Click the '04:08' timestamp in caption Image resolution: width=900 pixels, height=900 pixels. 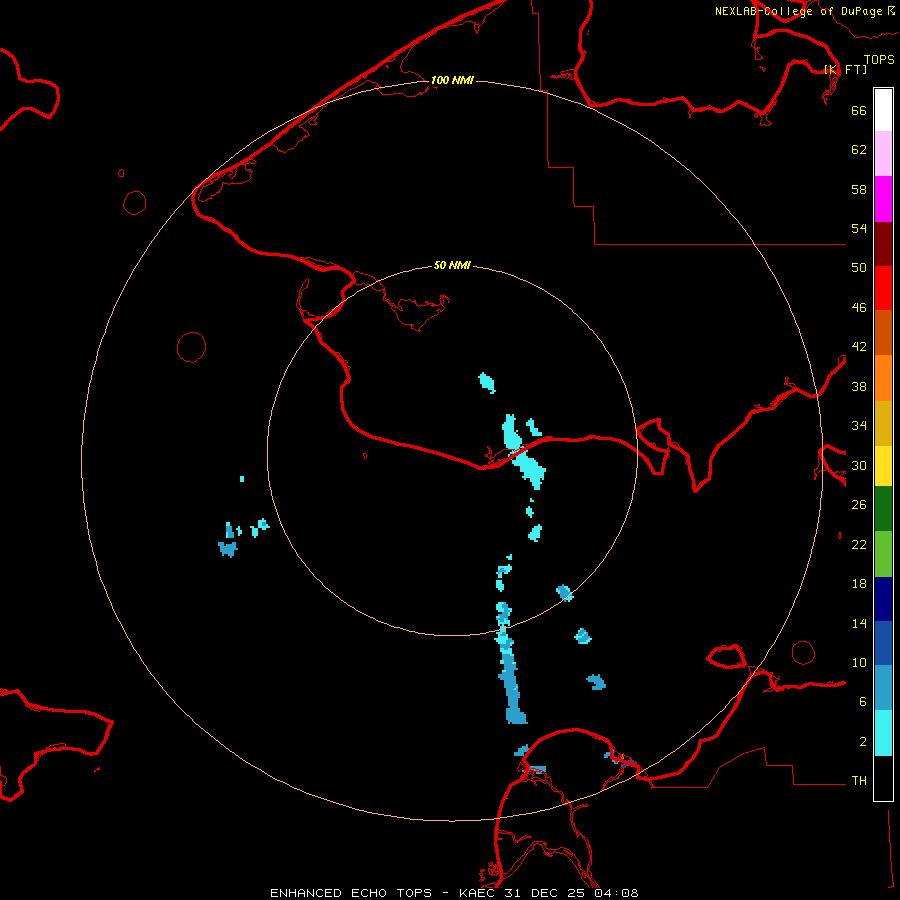click(616, 893)
